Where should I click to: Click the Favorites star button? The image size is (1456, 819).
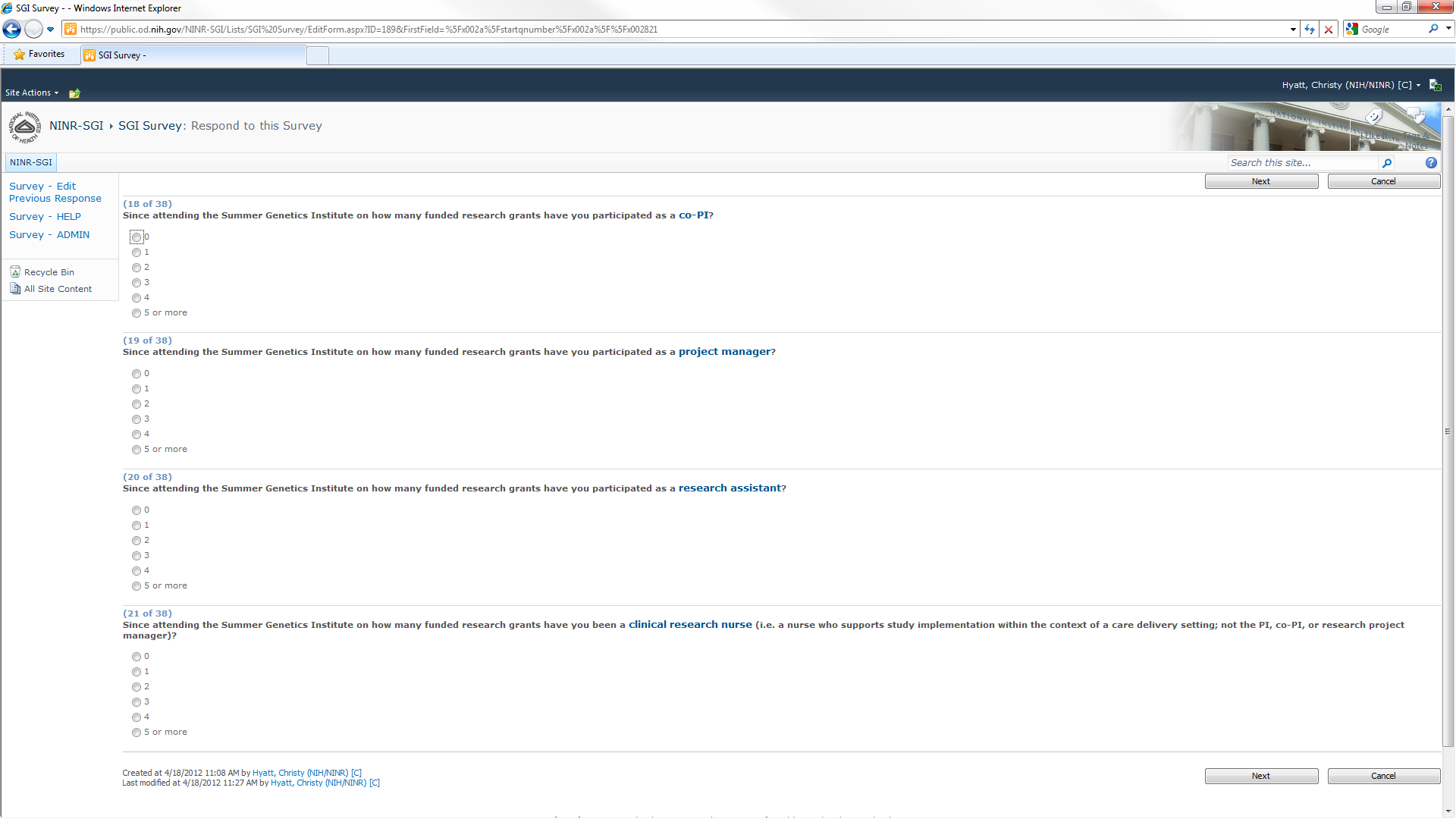pos(39,55)
